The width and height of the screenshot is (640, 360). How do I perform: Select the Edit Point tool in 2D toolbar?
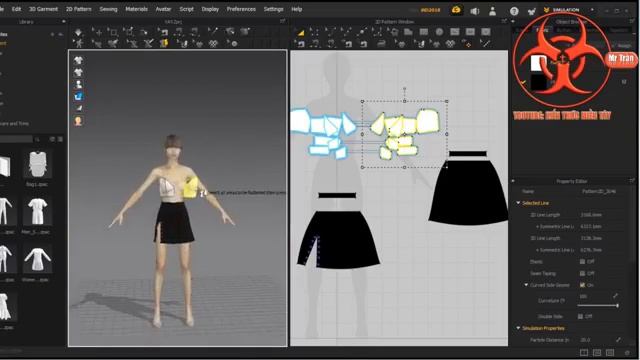coord(314,32)
